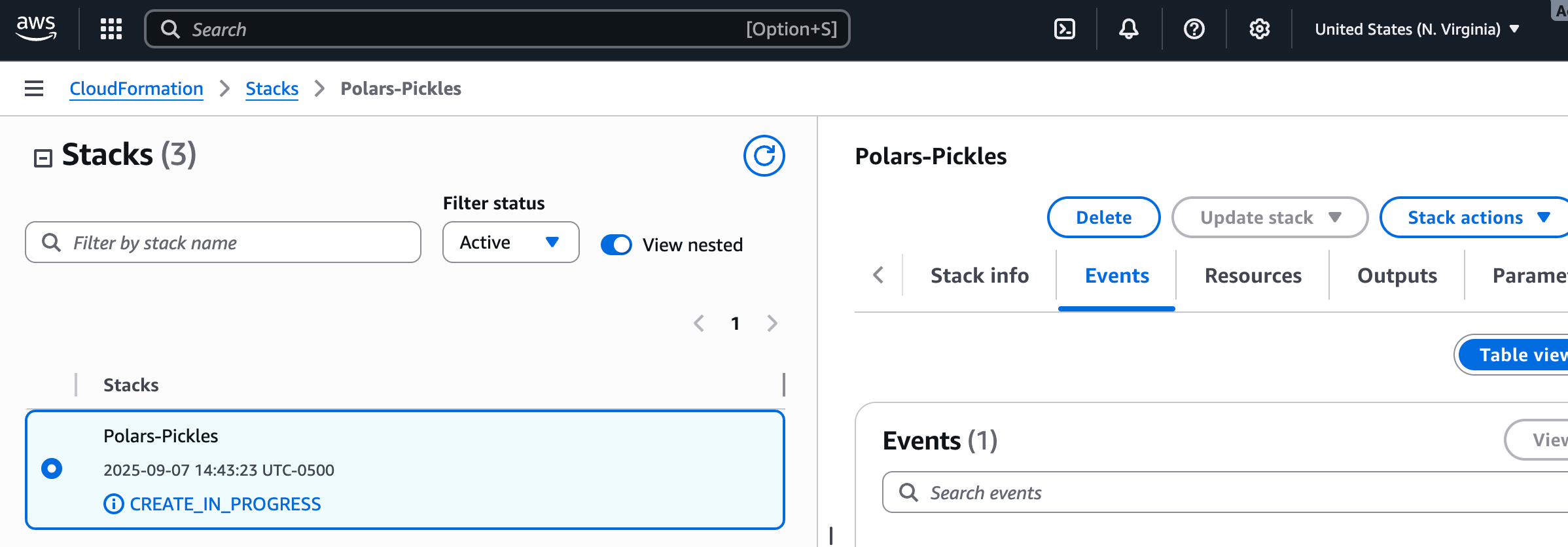
Task: Click the Polars-Pickles breadcrumb text
Action: pos(401,88)
